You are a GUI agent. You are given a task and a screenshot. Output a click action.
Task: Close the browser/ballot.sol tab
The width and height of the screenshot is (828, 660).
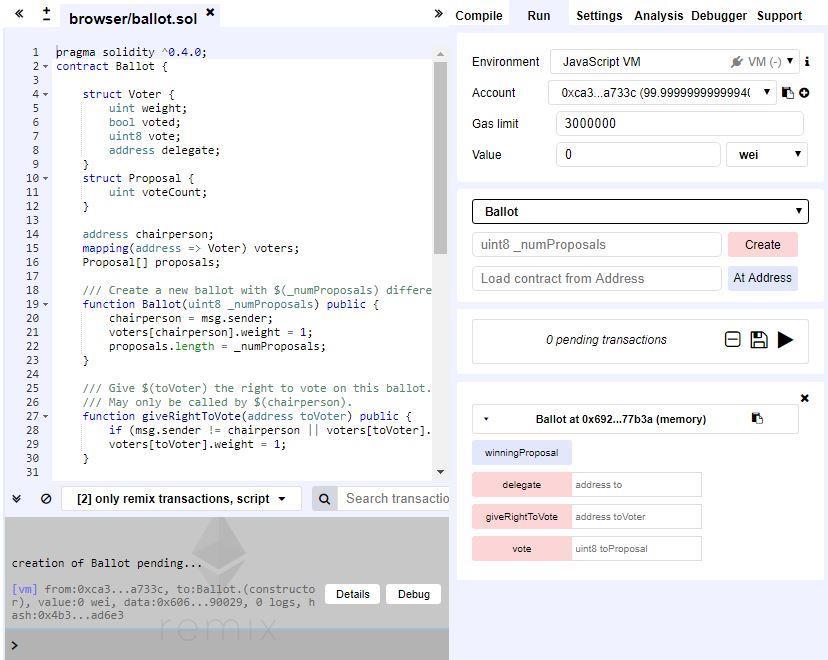pyautogui.click(x=210, y=12)
